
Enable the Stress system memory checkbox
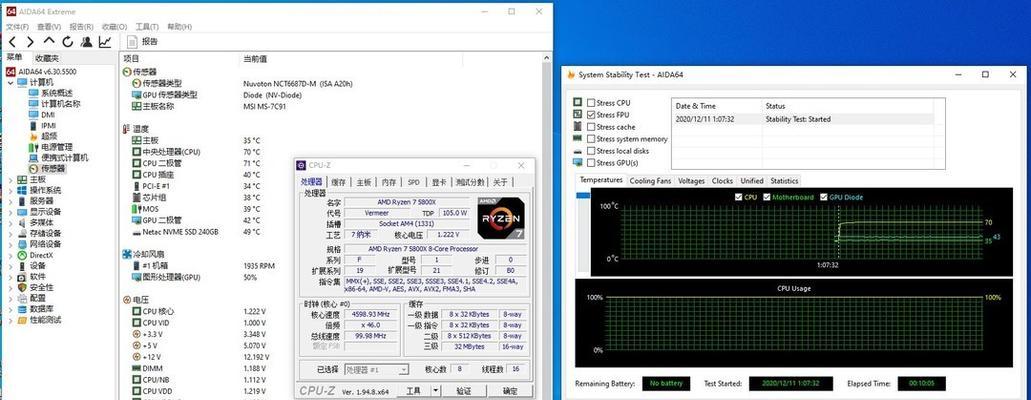pyautogui.click(x=591, y=139)
